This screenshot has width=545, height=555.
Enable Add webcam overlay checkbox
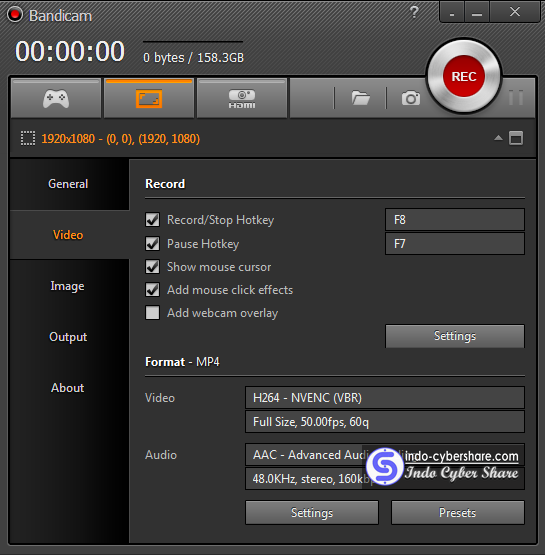153,313
